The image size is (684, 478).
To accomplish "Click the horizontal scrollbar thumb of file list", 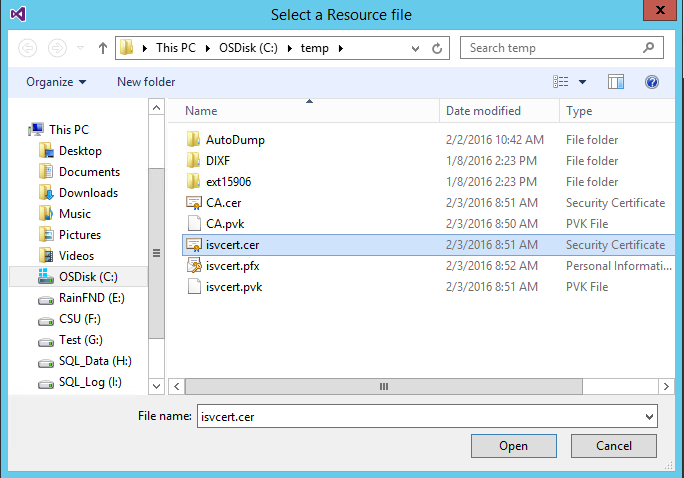I will (x=383, y=386).
